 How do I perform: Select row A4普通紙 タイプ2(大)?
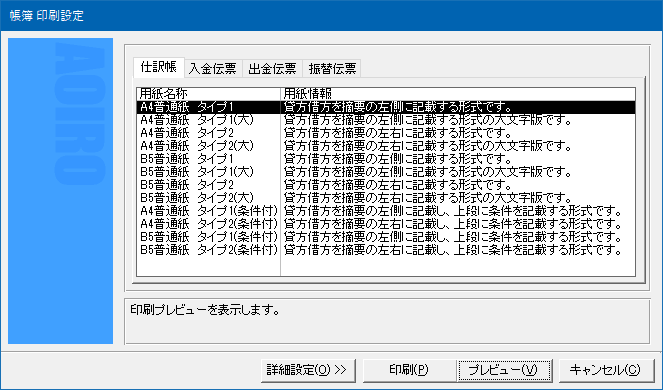pos(386,146)
